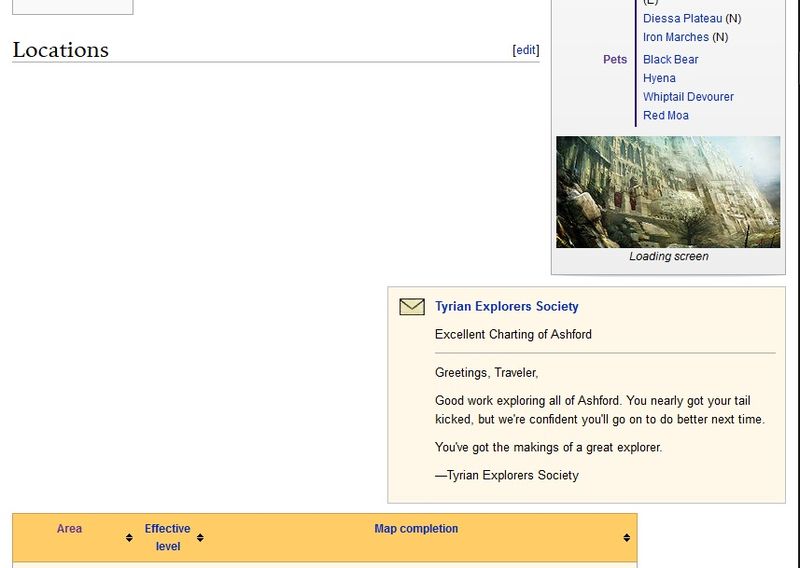800x568 pixels.
Task: Open the Iron Marches link
Action: click(x=676, y=37)
